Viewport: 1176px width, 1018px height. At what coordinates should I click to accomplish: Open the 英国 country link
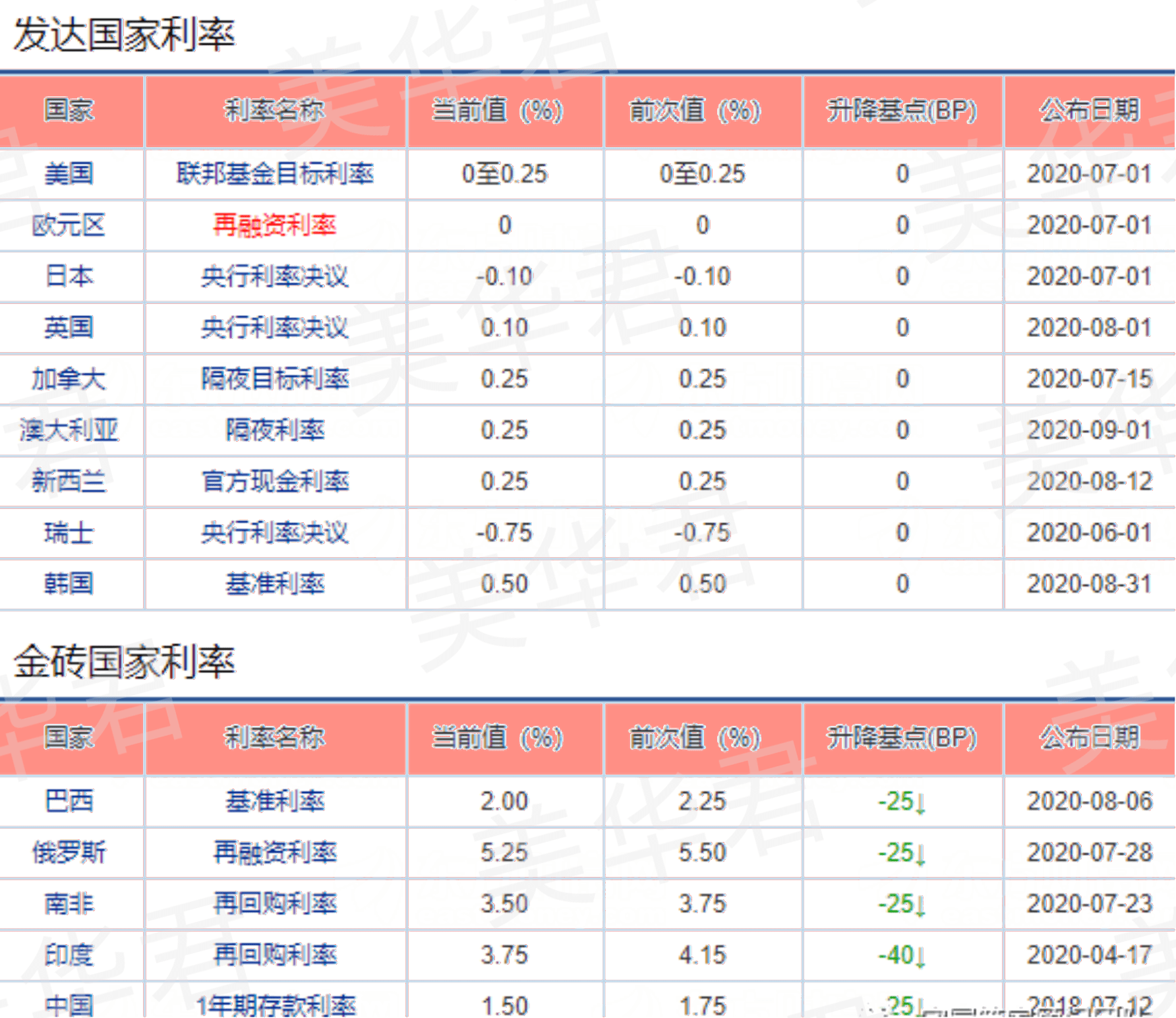[x=69, y=328]
